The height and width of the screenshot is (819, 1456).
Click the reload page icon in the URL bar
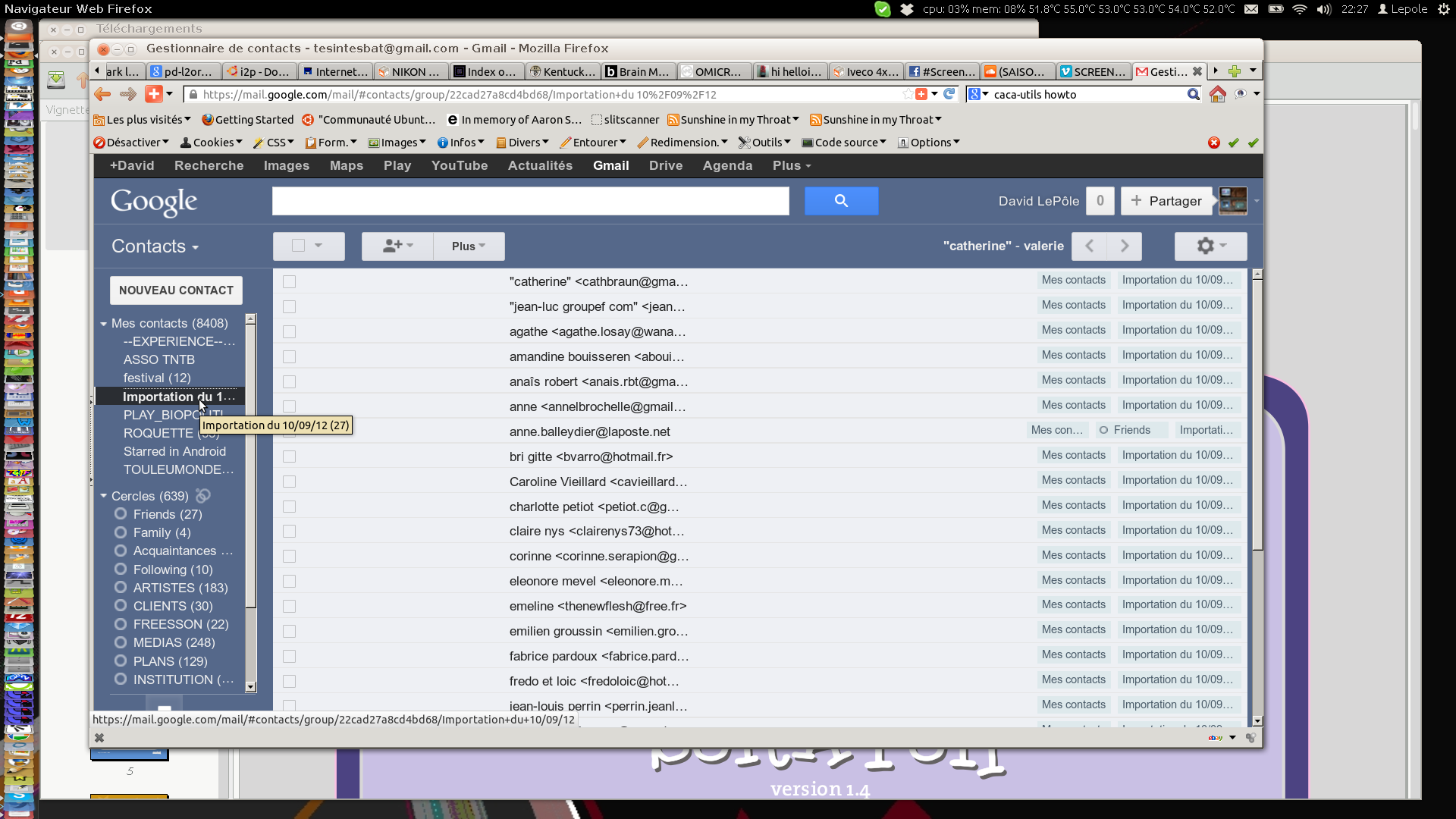[949, 94]
